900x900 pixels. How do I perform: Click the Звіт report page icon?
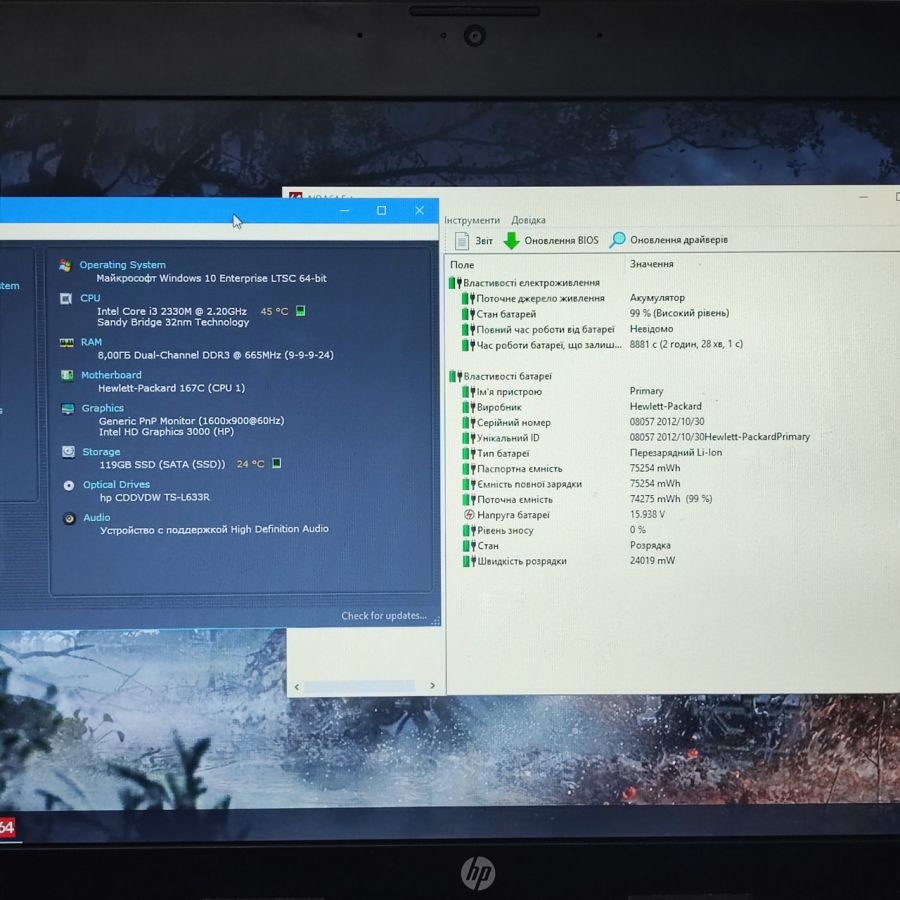(x=461, y=240)
